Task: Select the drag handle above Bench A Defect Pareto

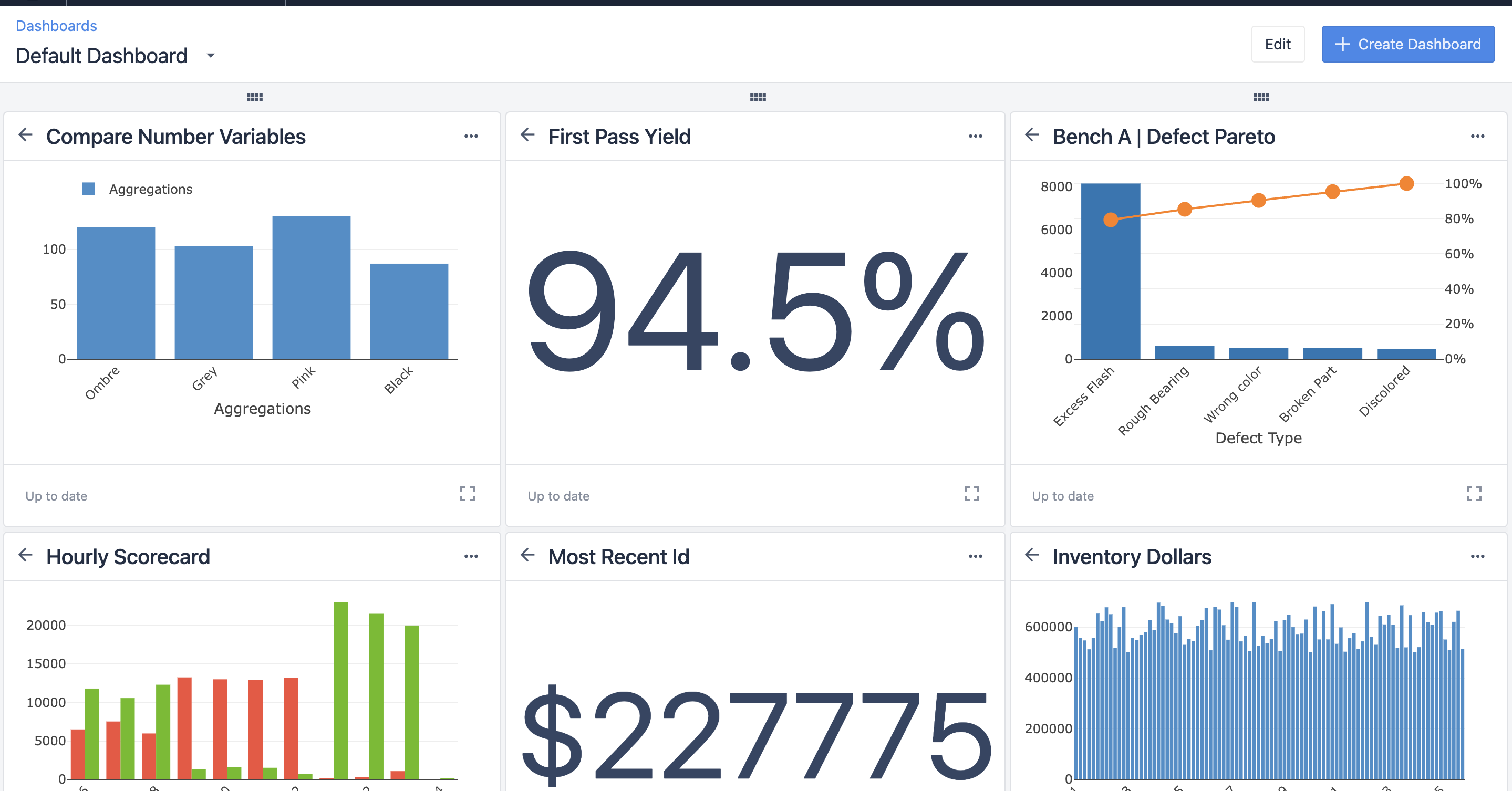Action: 1261,96
